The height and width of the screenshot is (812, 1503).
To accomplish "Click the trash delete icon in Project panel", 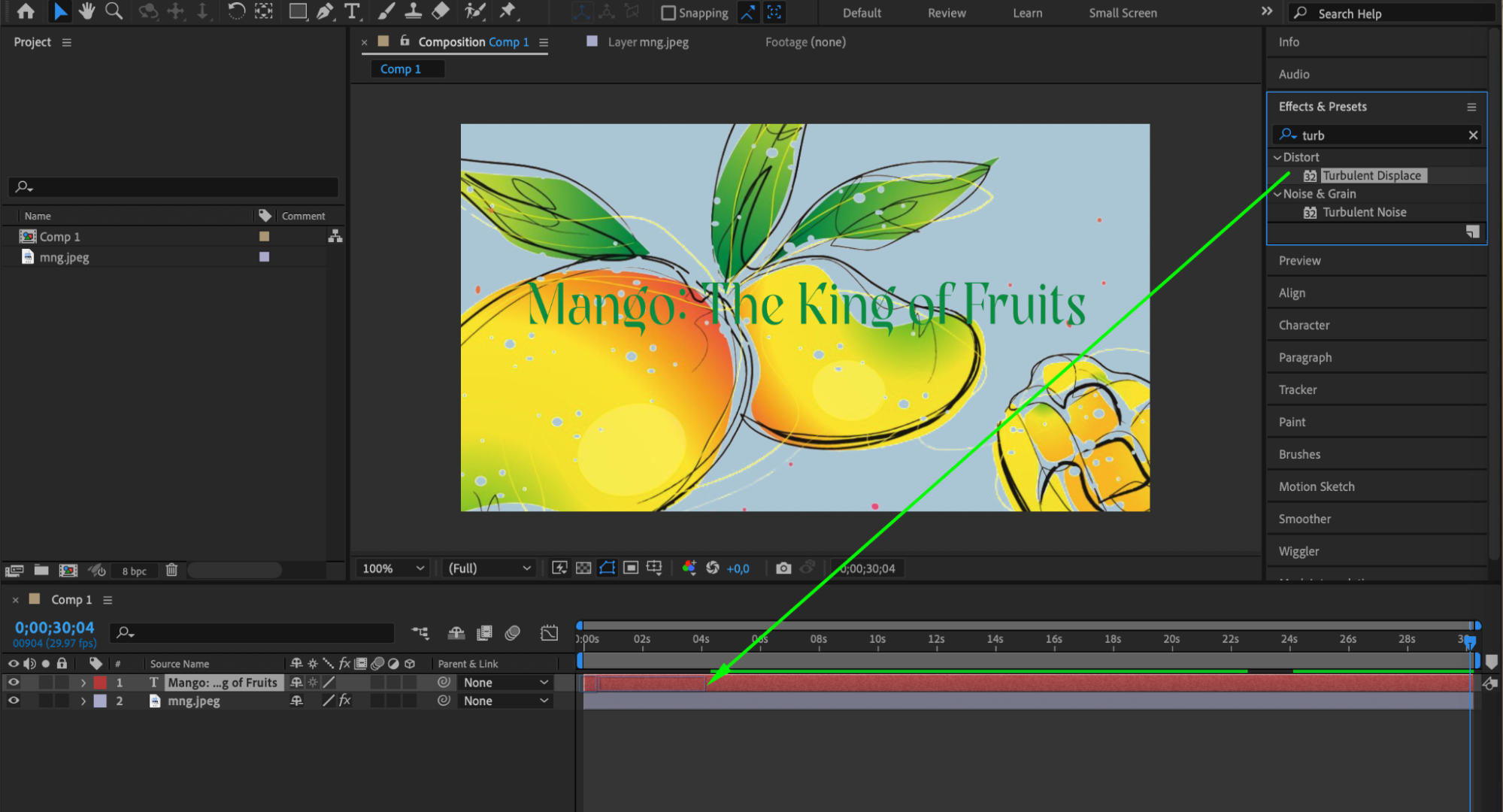I will point(171,570).
